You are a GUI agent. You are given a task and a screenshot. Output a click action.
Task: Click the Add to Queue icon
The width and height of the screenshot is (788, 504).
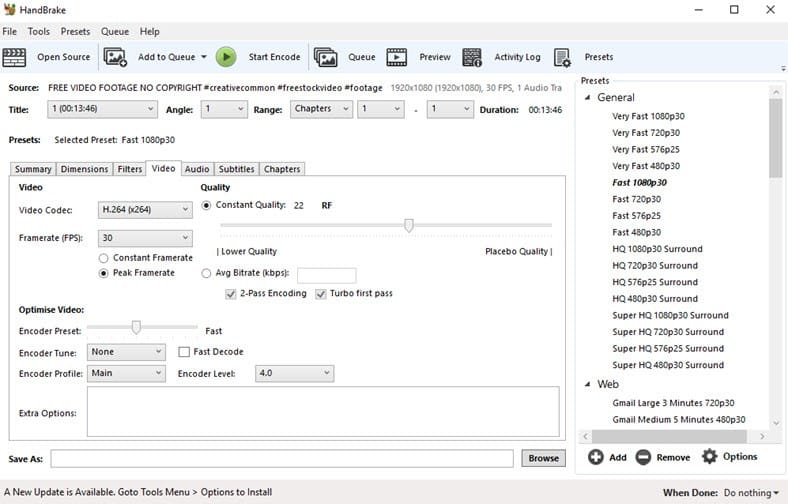click(116, 57)
